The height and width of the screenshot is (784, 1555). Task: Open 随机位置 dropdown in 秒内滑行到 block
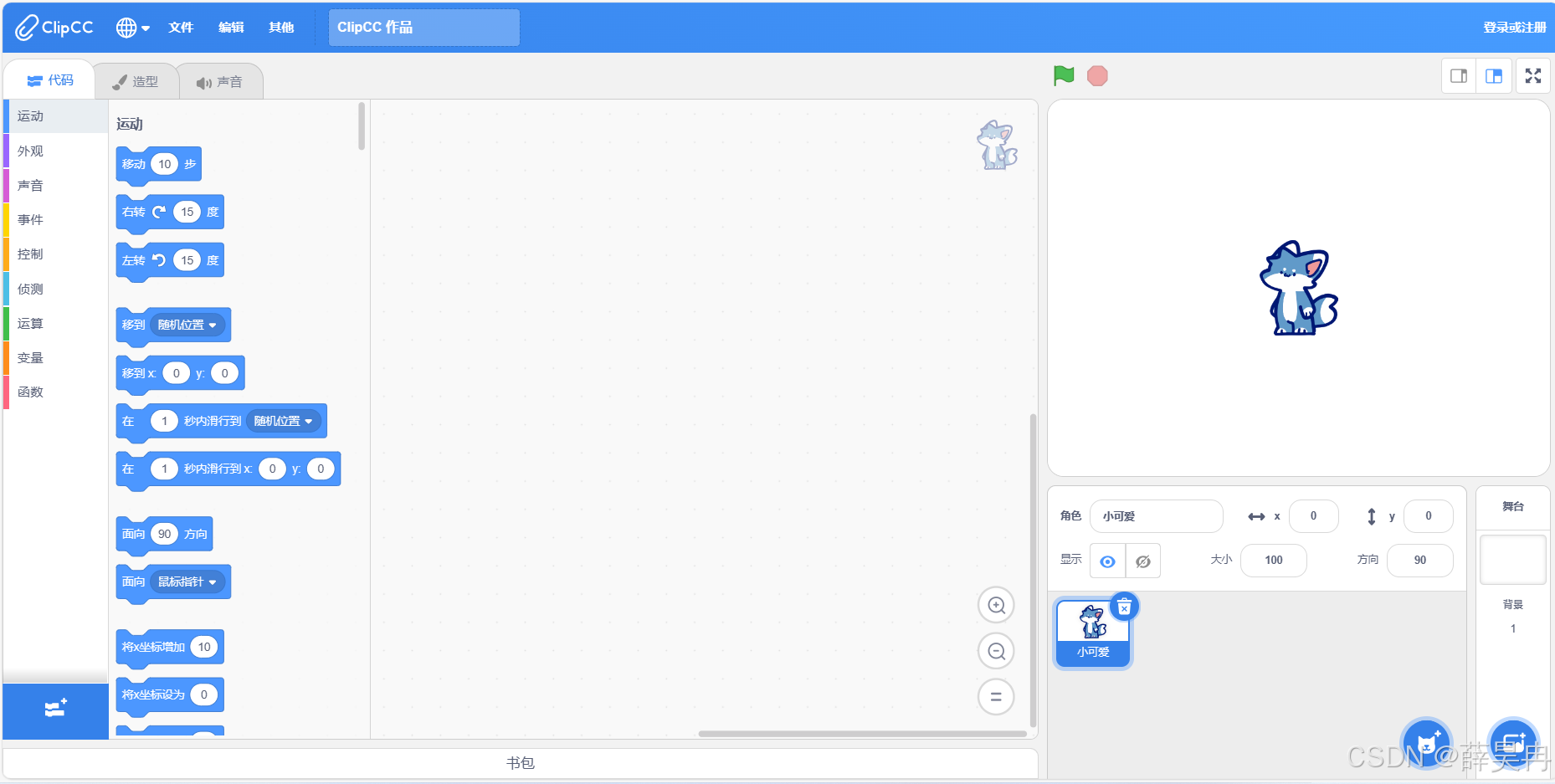pyautogui.click(x=284, y=422)
